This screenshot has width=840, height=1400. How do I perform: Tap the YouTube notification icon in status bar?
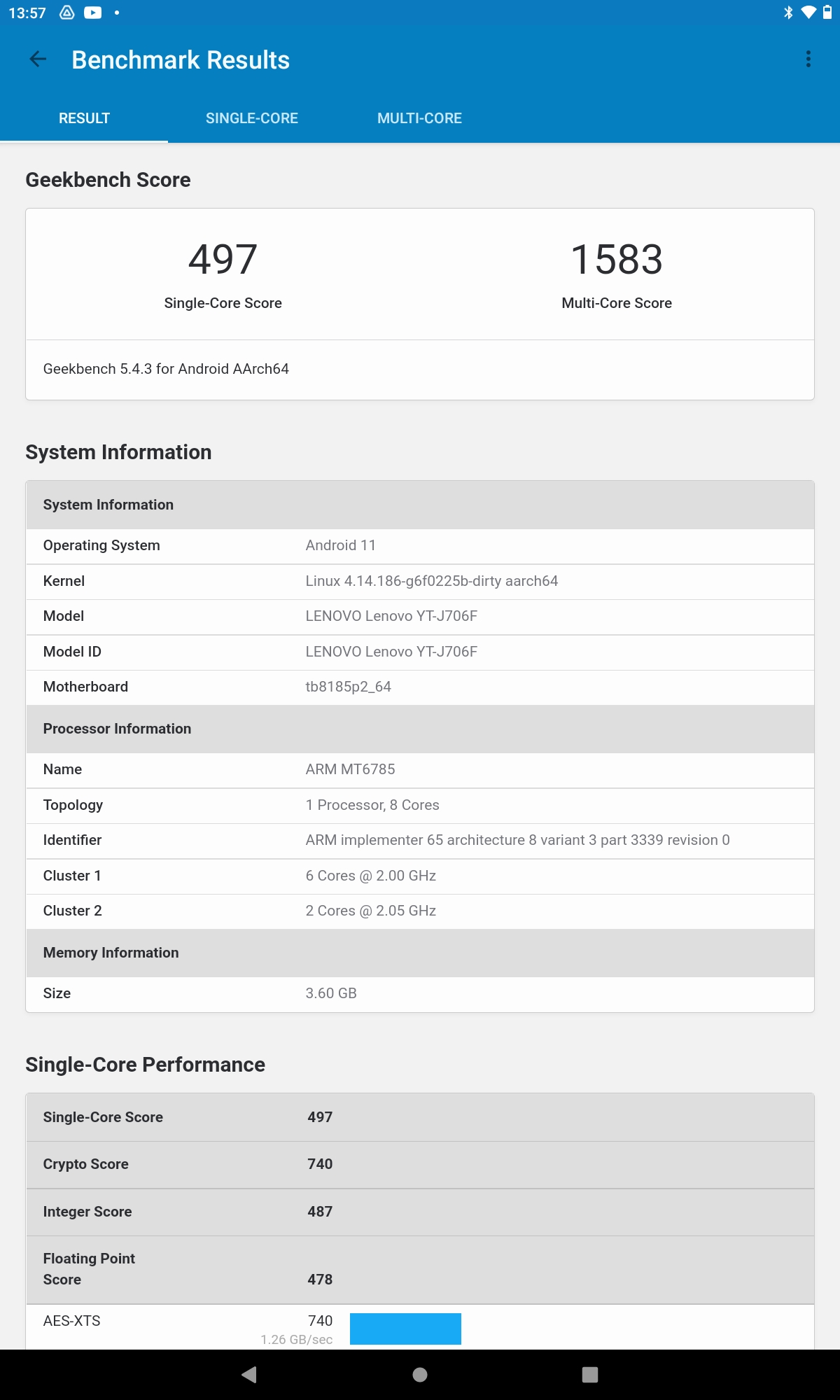point(92,13)
